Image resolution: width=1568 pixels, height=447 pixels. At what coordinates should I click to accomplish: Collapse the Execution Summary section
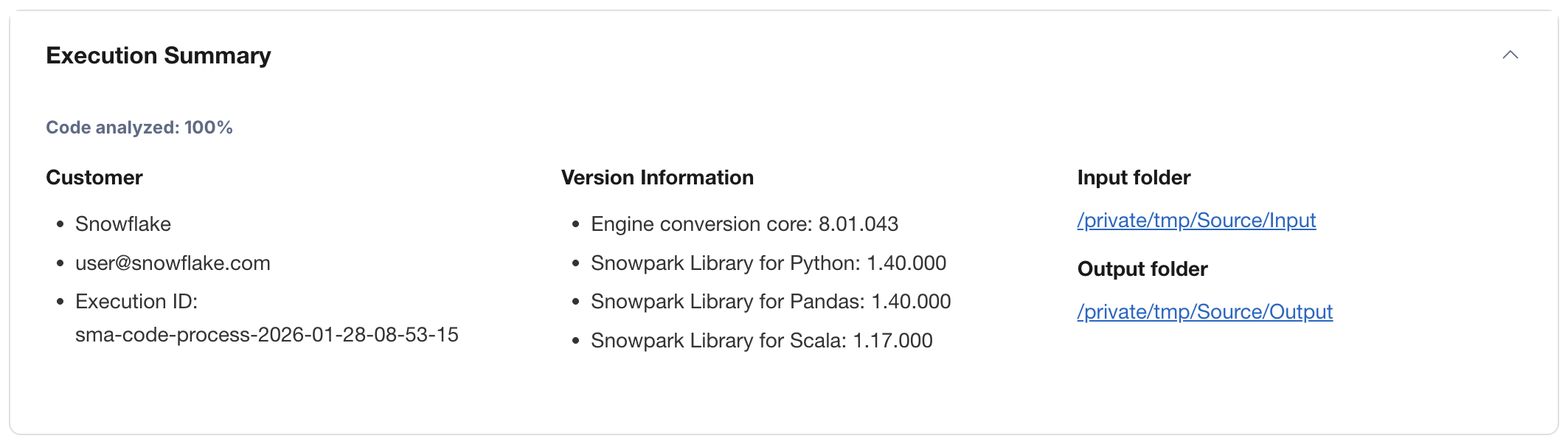click(1510, 55)
